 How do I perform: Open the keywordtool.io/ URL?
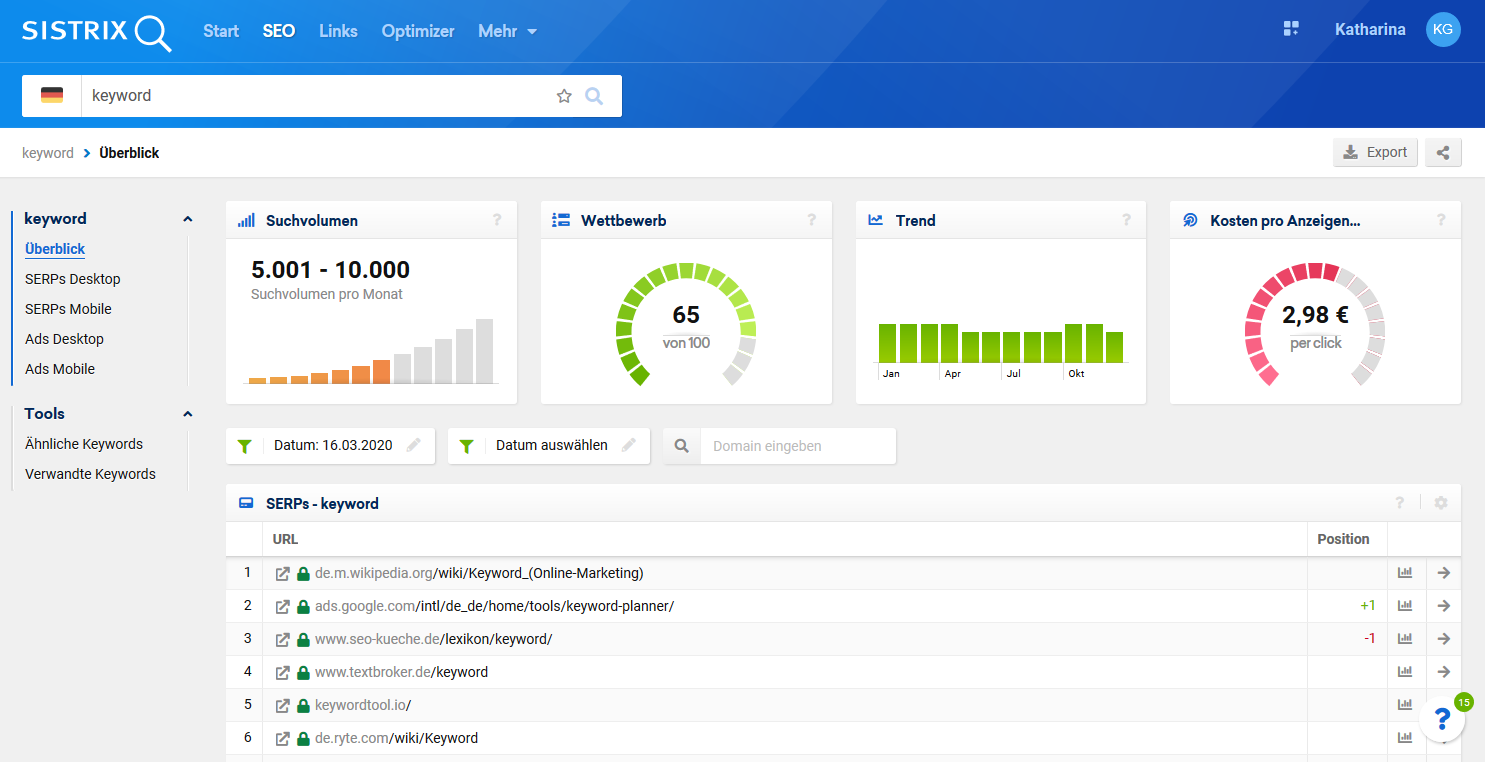pyautogui.click(x=363, y=705)
